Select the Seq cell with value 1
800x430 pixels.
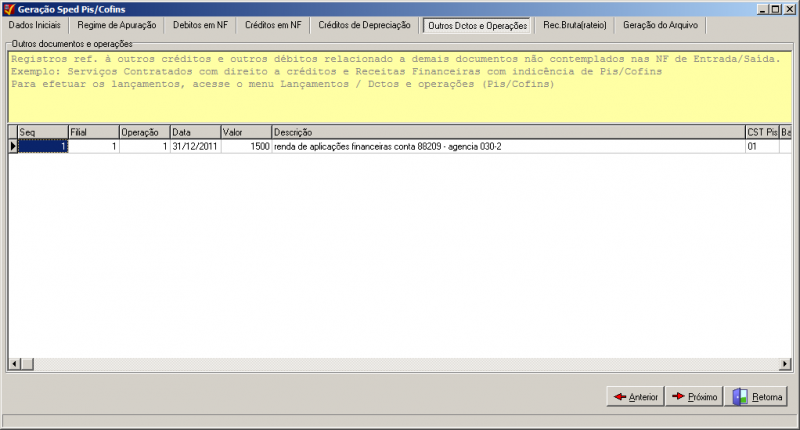click(43, 146)
